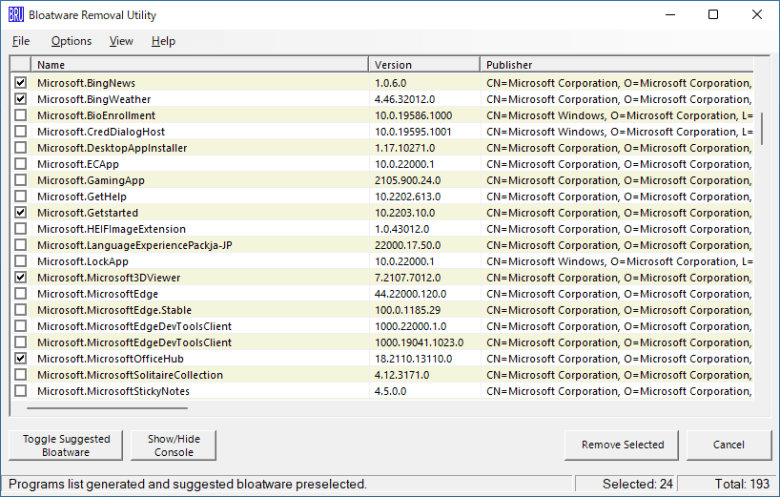Tick the Microsoft.CredDialogHost checkbox

(x=20, y=131)
